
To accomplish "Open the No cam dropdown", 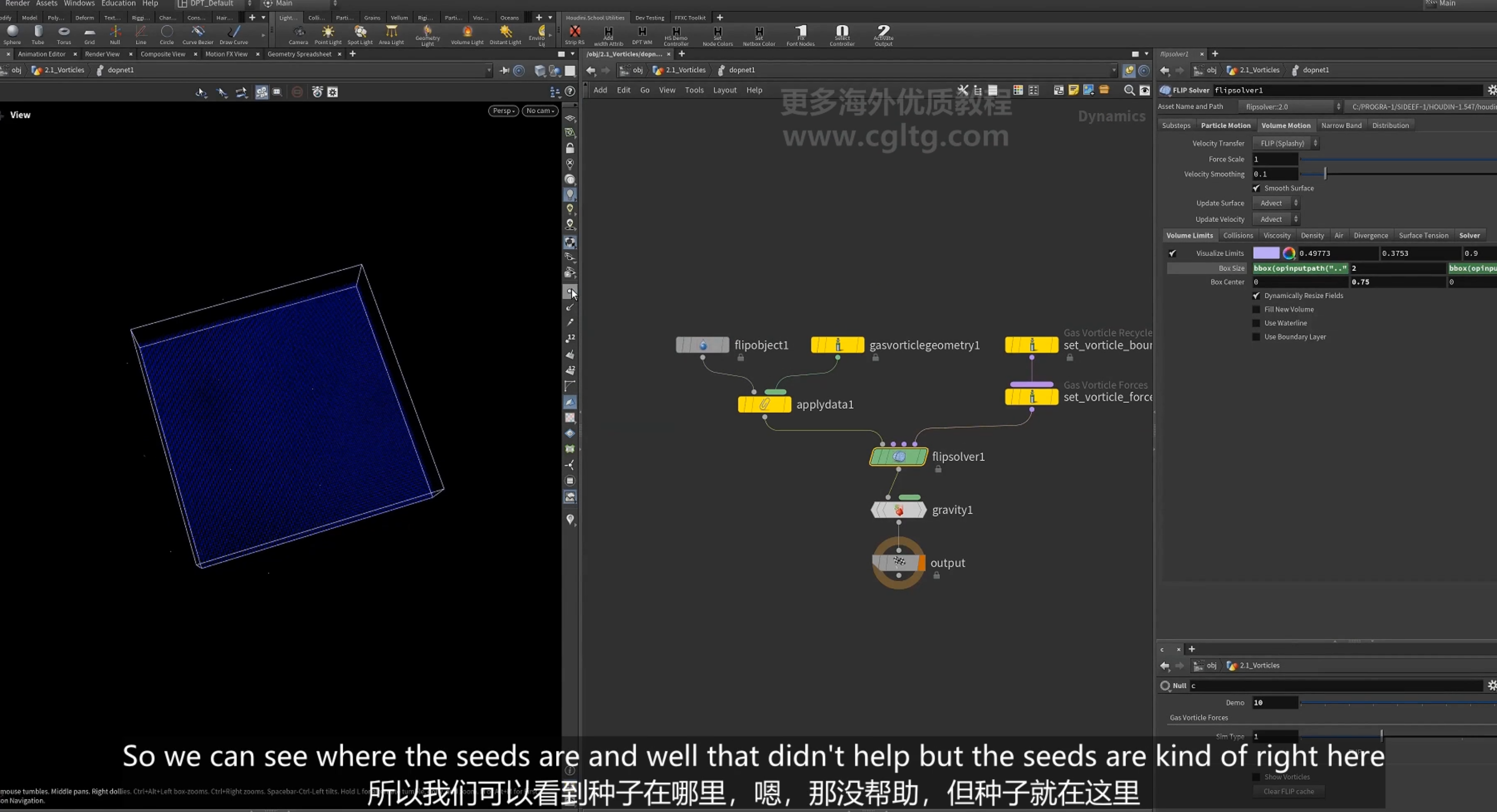I will tap(540, 111).
